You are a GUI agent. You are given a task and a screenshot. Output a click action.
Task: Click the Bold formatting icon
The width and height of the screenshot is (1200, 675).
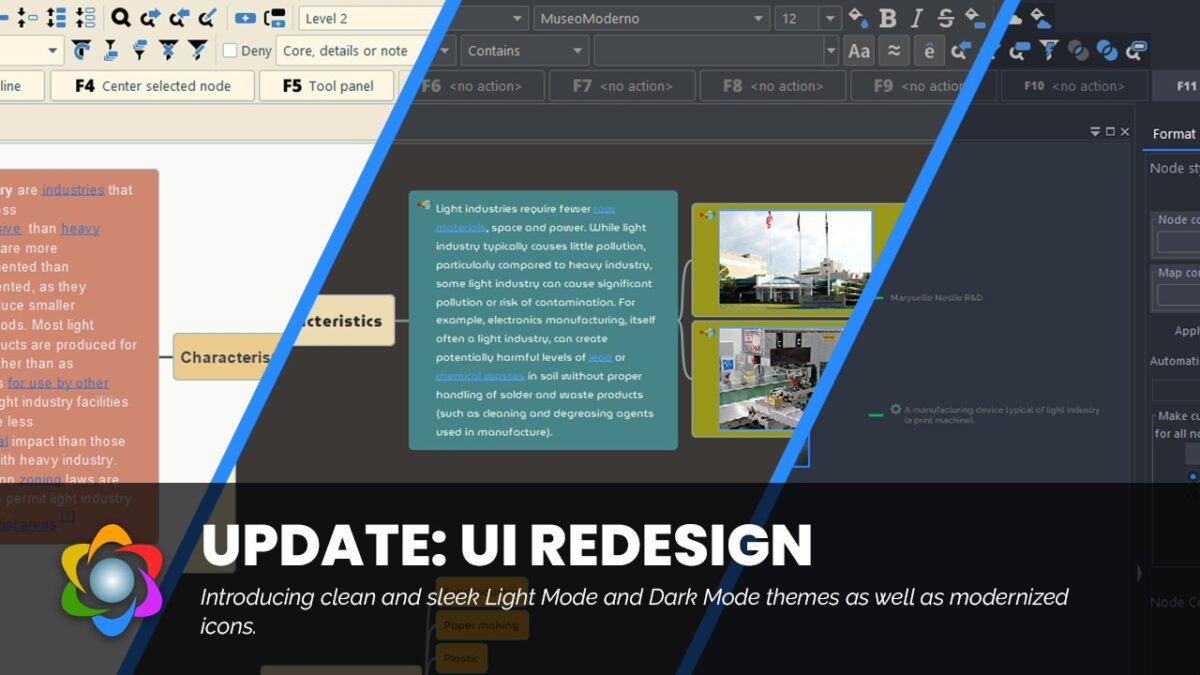pyautogui.click(x=887, y=18)
